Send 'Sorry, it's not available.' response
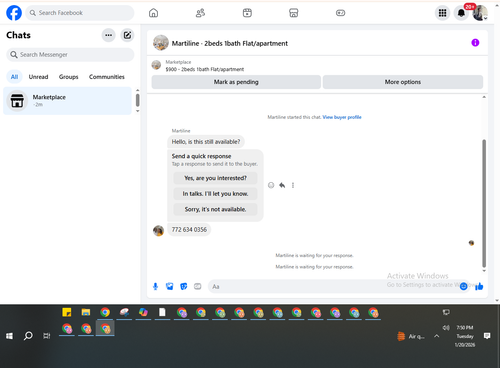Image resolution: width=500 pixels, height=368 pixels. tap(215, 209)
